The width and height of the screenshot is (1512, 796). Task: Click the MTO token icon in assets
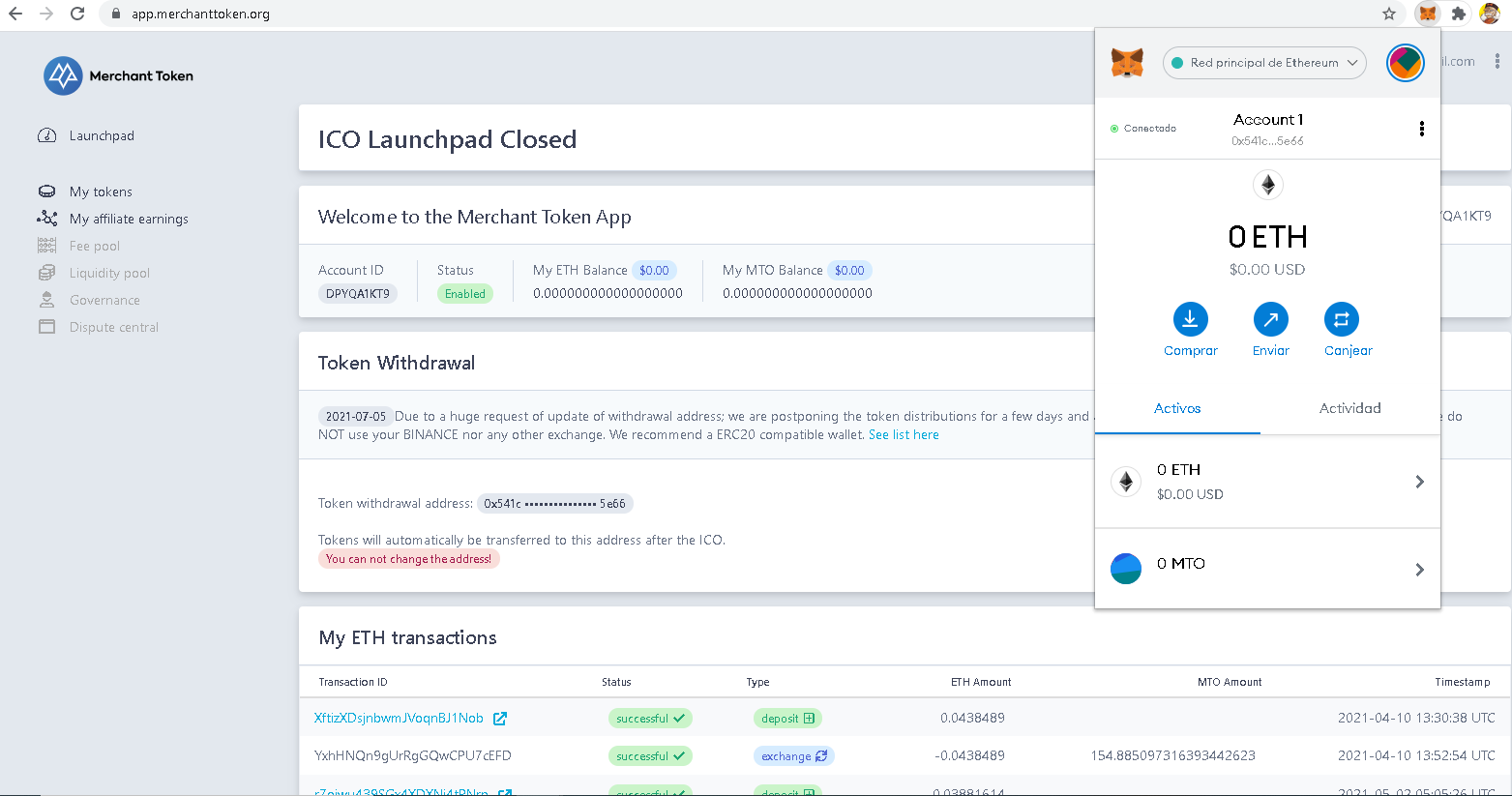pyautogui.click(x=1126, y=569)
